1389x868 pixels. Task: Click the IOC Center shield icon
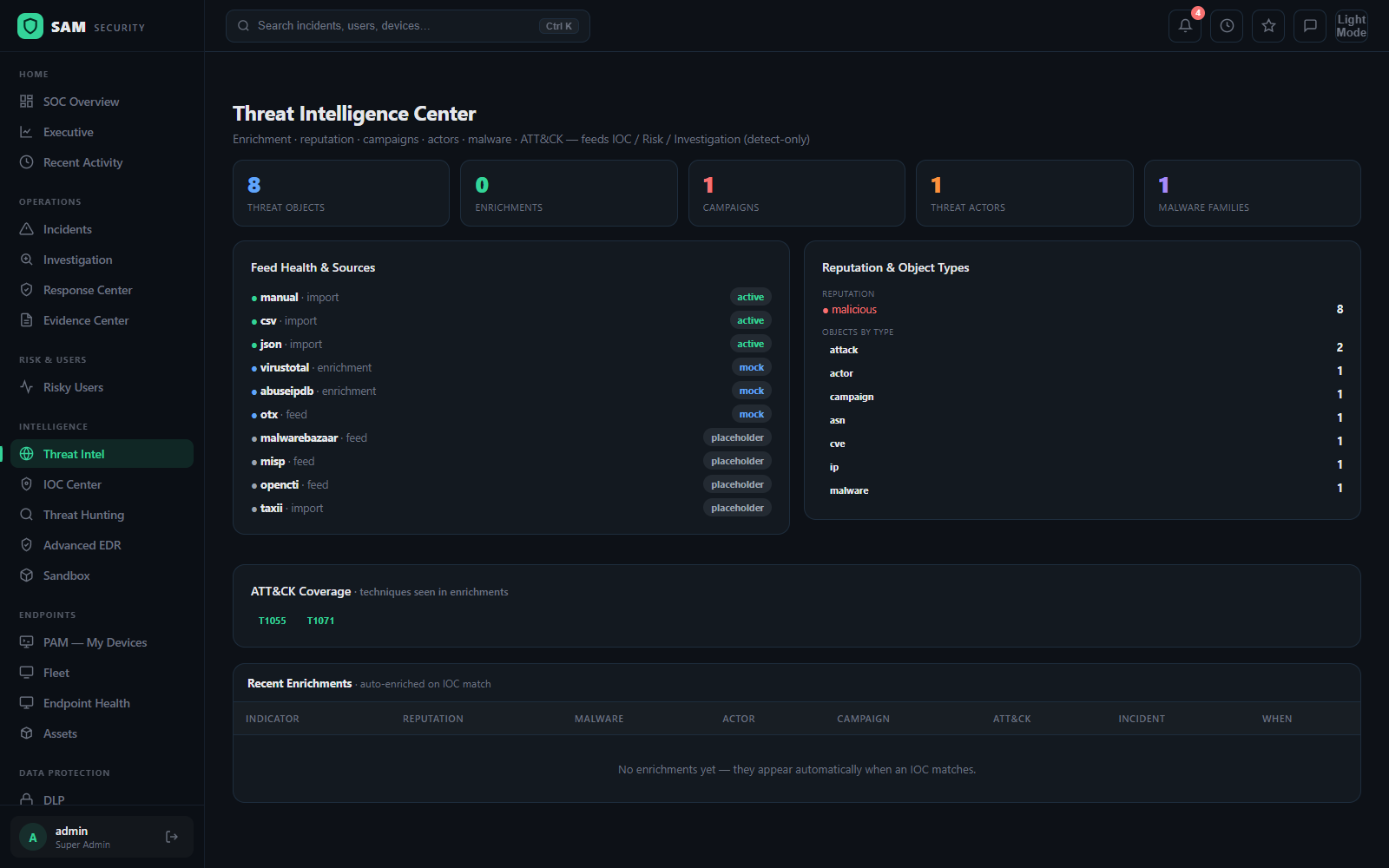pyautogui.click(x=26, y=484)
